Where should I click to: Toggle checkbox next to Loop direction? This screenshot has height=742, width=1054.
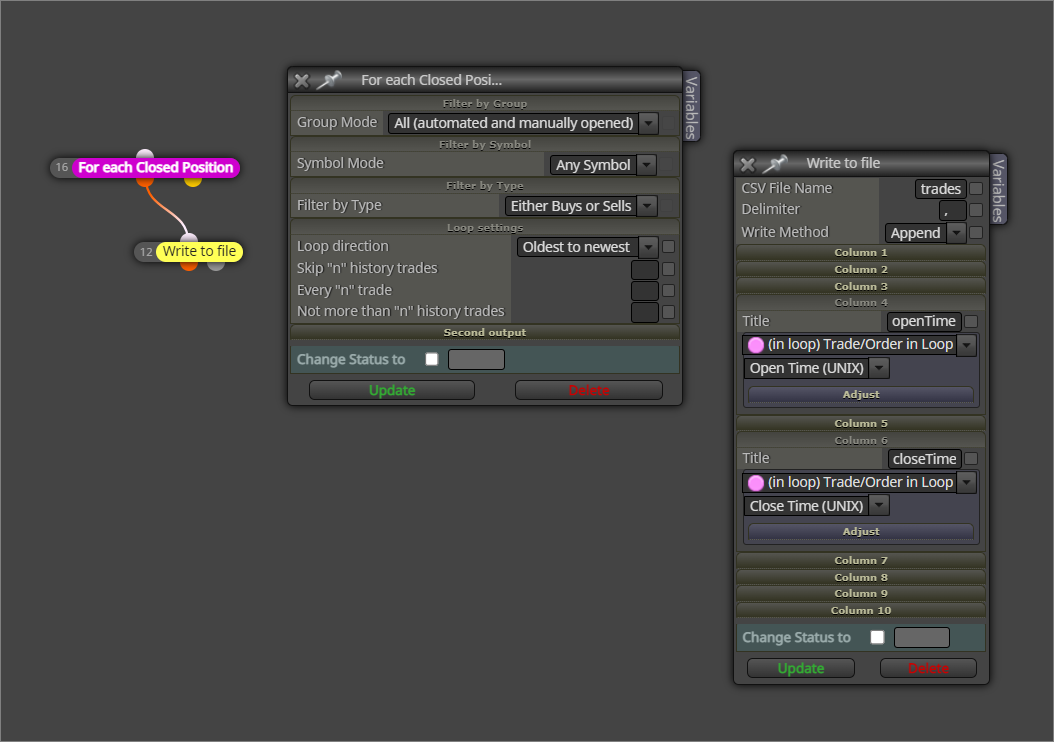[x=668, y=247]
